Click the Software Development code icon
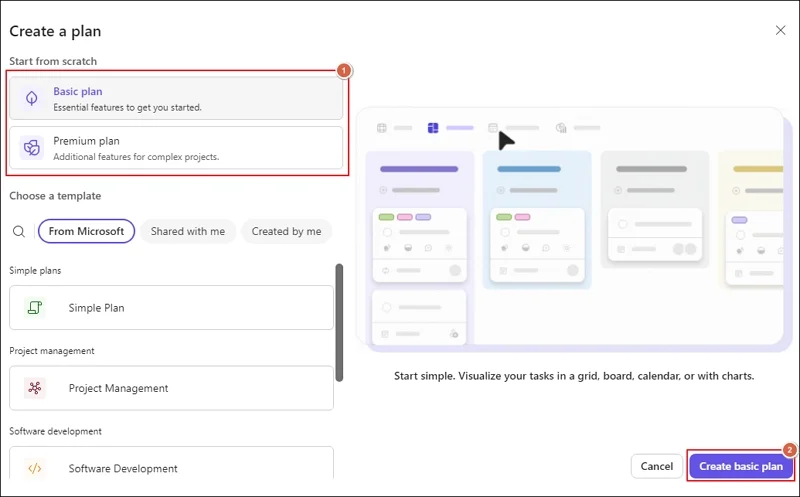Viewport: 800px width, 497px height. (x=35, y=468)
